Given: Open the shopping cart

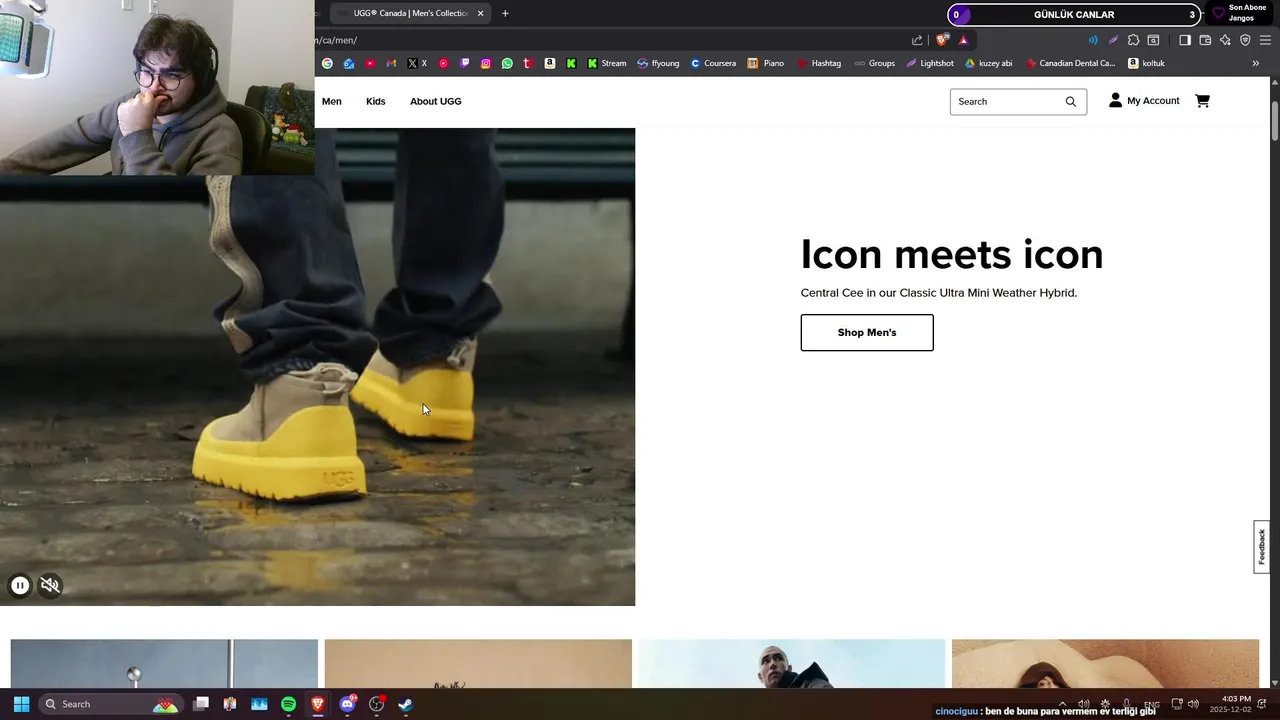Looking at the screenshot, I should [1202, 101].
